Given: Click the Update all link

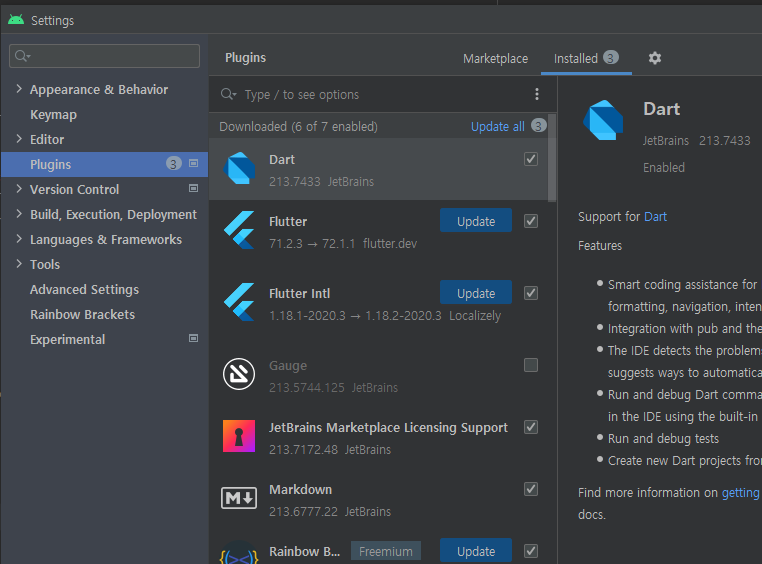Looking at the screenshot, I should [x=498, y=126].
